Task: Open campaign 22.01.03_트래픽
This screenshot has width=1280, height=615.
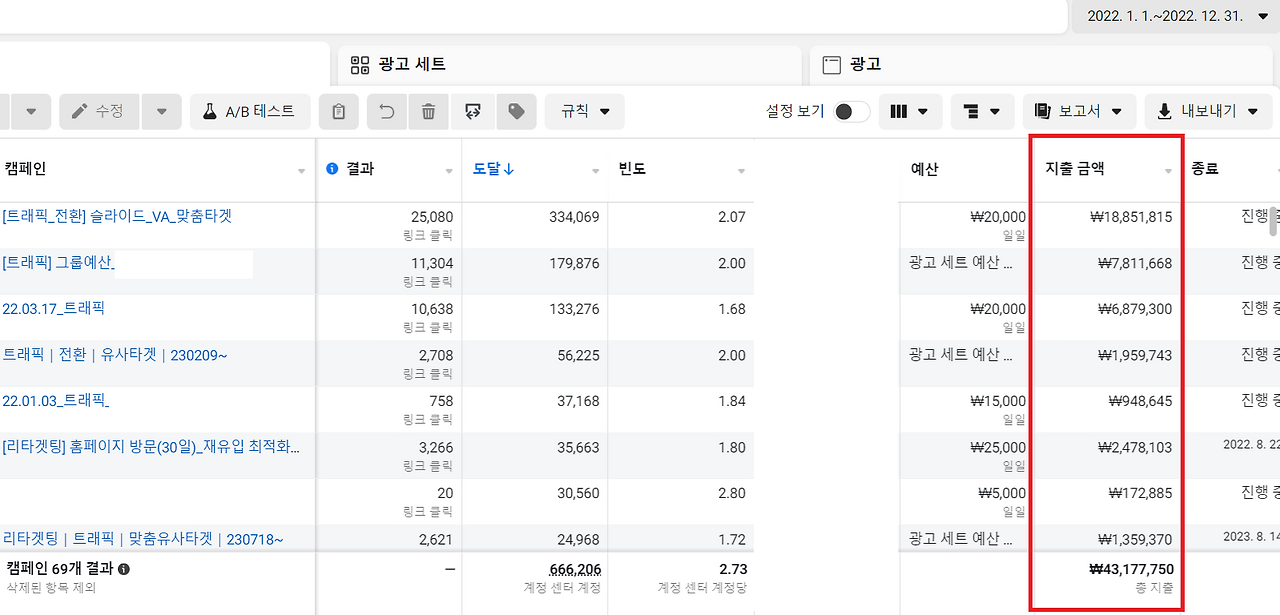Action: (x=55, y=401)
